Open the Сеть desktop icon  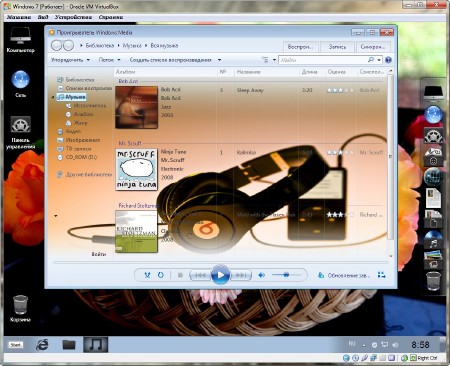coord(20,84)
